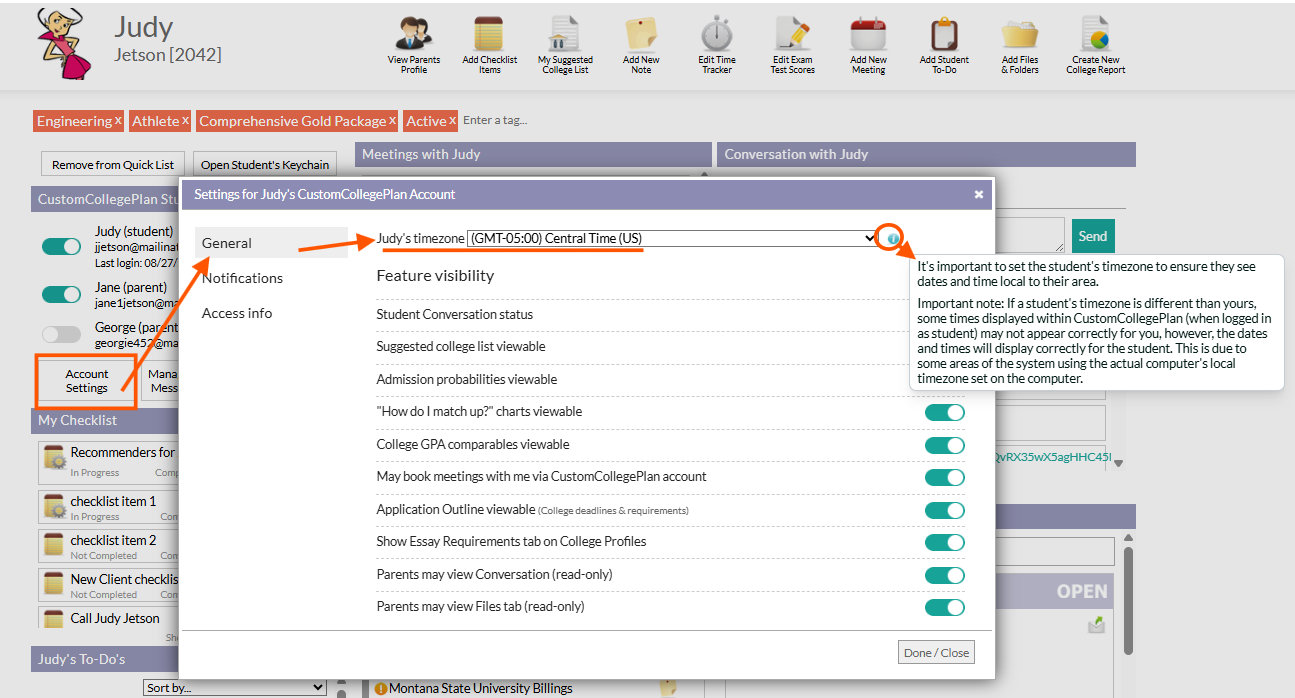Open Judy's timezone dropdown

672,238
